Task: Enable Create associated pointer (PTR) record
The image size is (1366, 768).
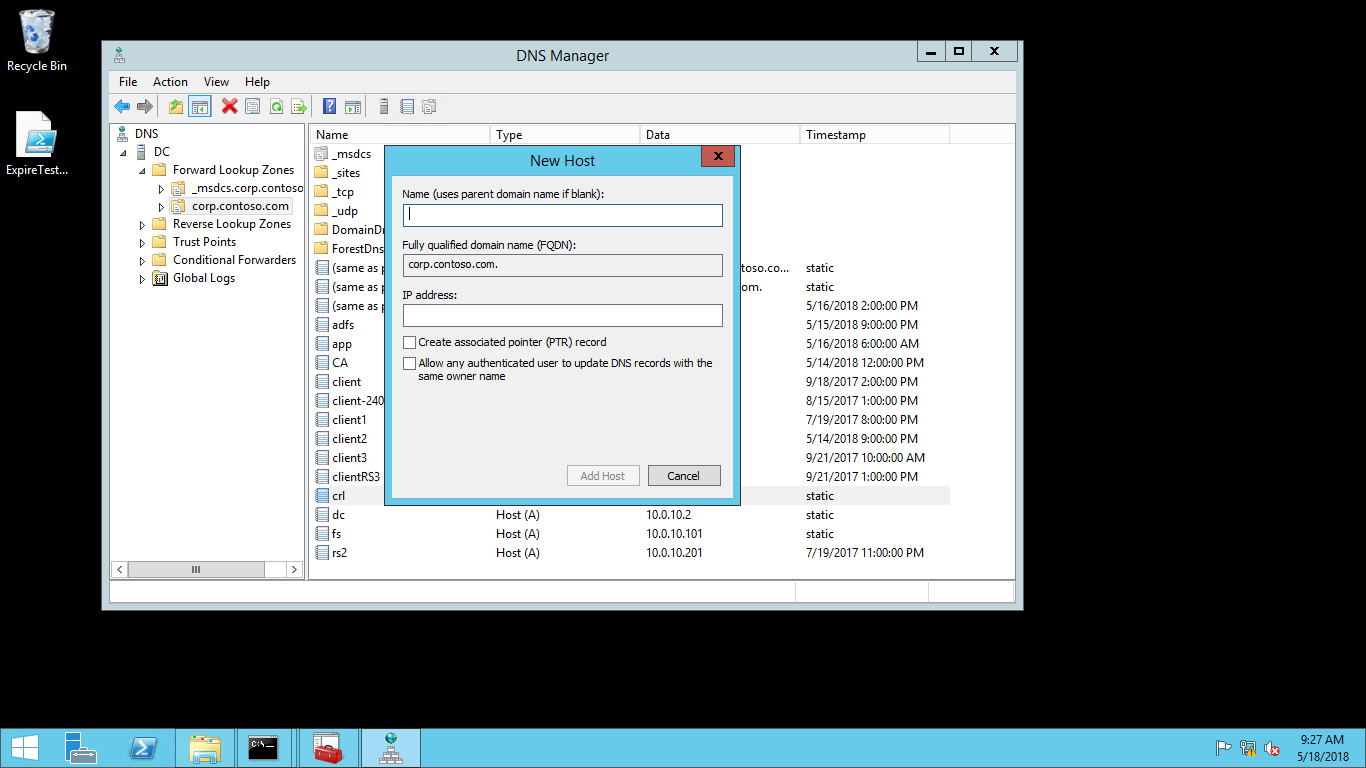Action: (410, 342)
